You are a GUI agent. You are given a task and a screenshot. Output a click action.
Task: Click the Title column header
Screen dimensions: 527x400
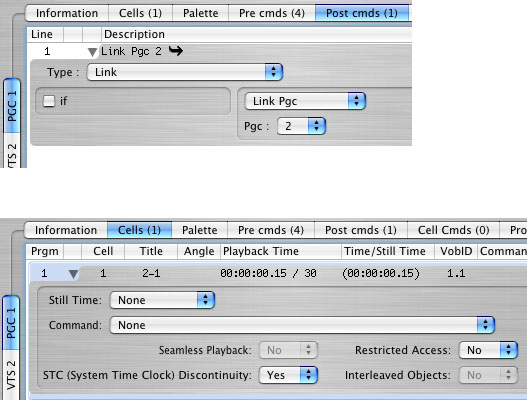[x=151, y=251]
